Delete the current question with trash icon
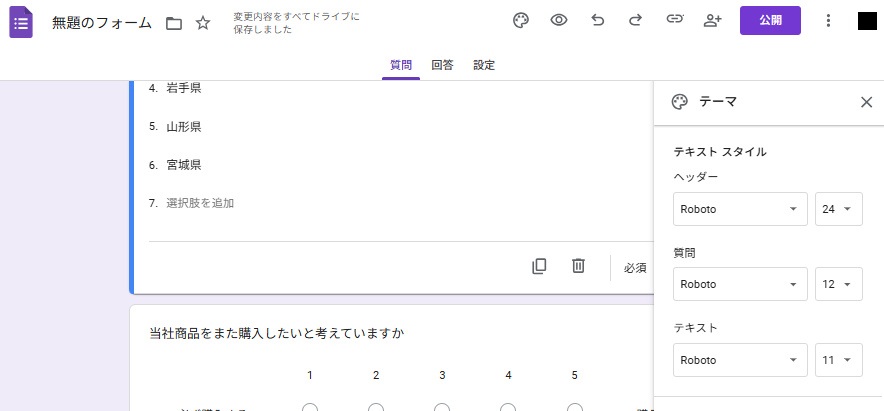The width and height of the screenshot is (884, 411). tap(578, 266)
